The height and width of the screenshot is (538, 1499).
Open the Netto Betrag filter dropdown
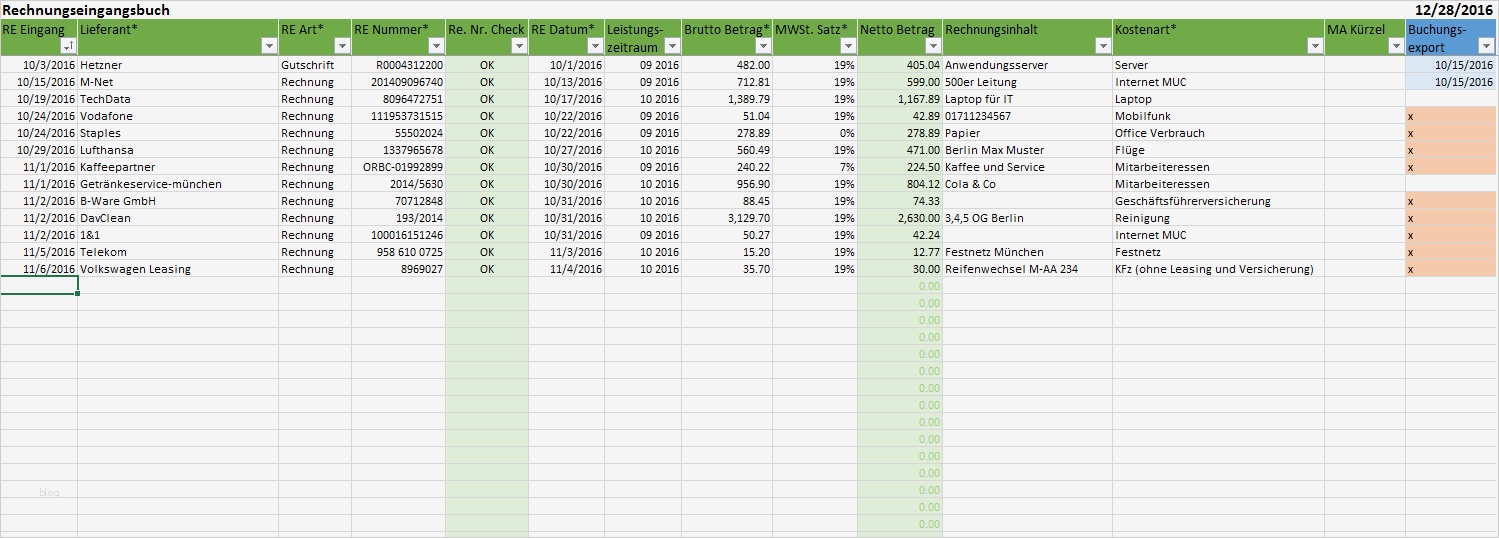tap(933, 46)
